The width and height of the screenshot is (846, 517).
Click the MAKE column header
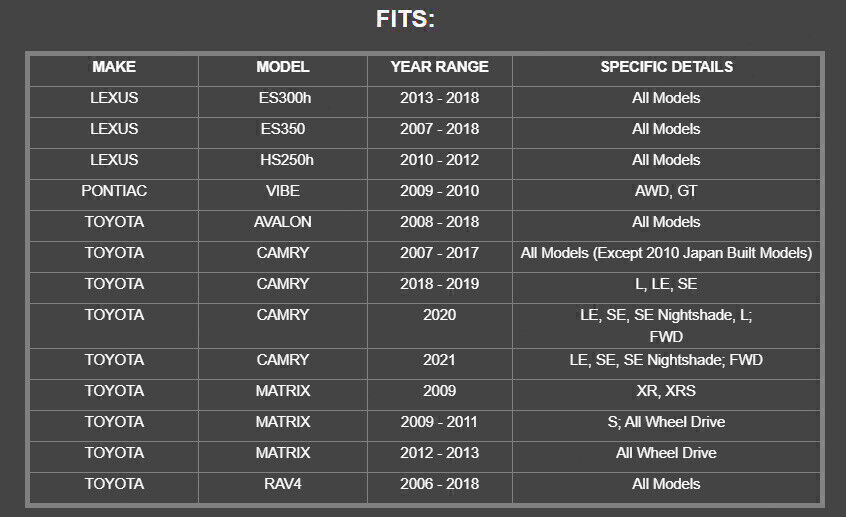(x=114, y=67)
